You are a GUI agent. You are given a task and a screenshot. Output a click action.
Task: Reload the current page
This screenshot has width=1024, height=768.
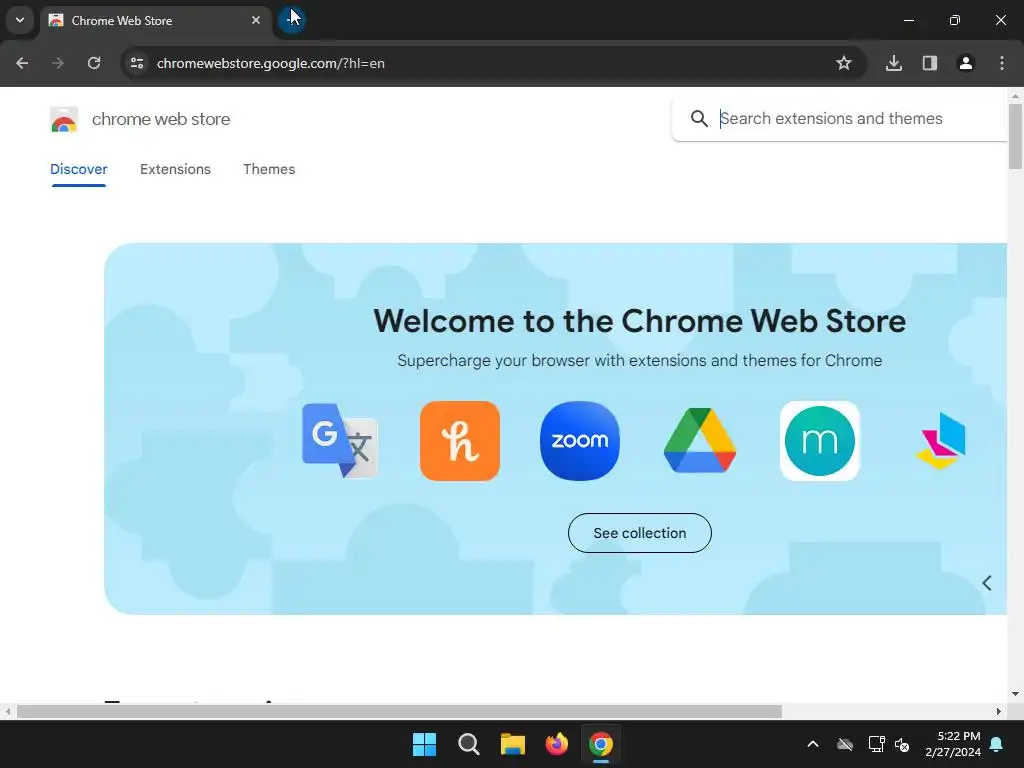point(94,63)
